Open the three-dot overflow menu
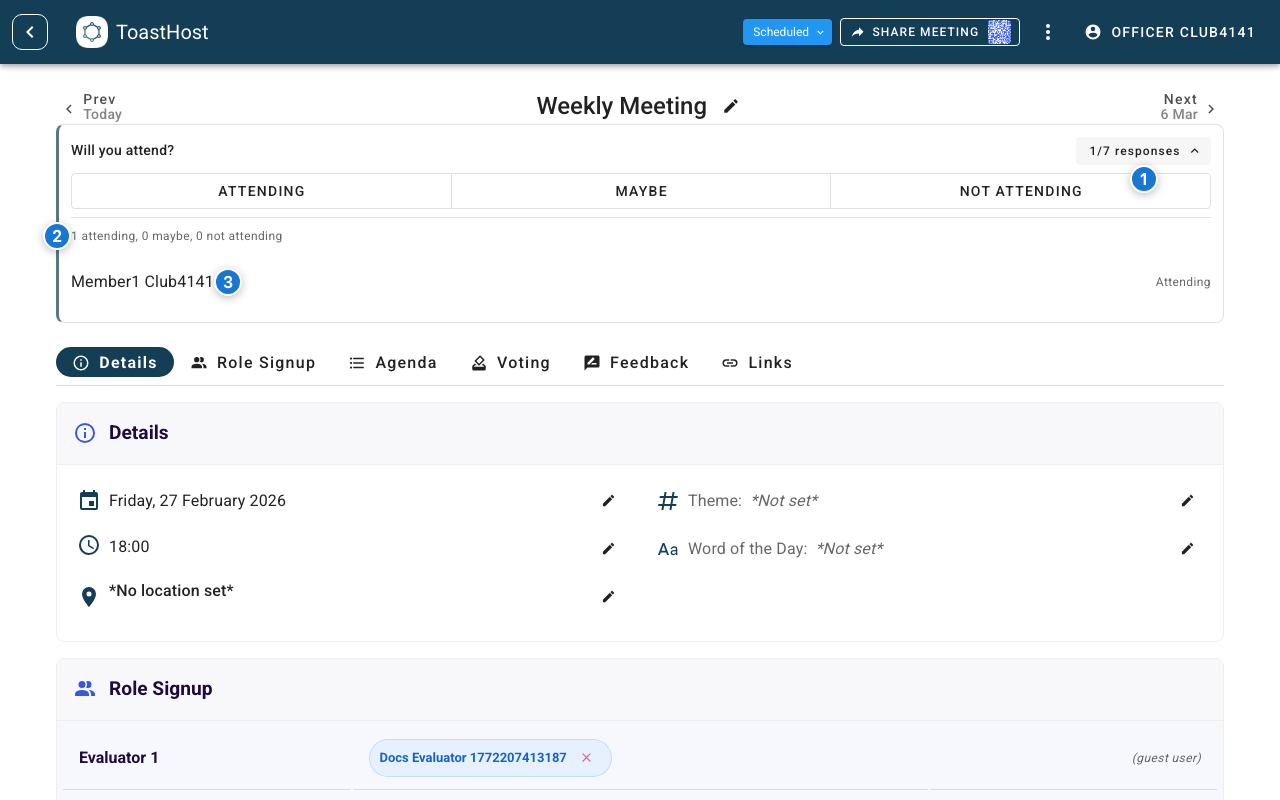The width and height of the screenshot is (1280, 800). tap(1048, 31)
